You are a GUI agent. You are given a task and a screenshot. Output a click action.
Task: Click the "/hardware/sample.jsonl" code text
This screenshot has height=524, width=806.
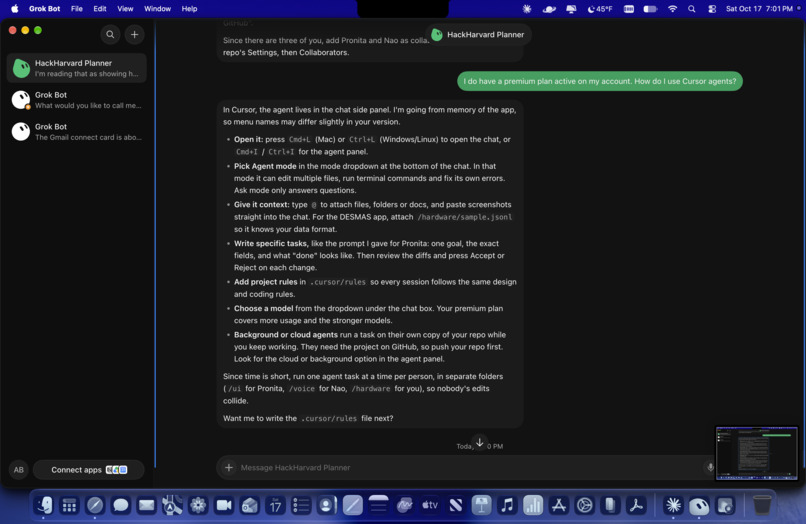tap(465, 217)
